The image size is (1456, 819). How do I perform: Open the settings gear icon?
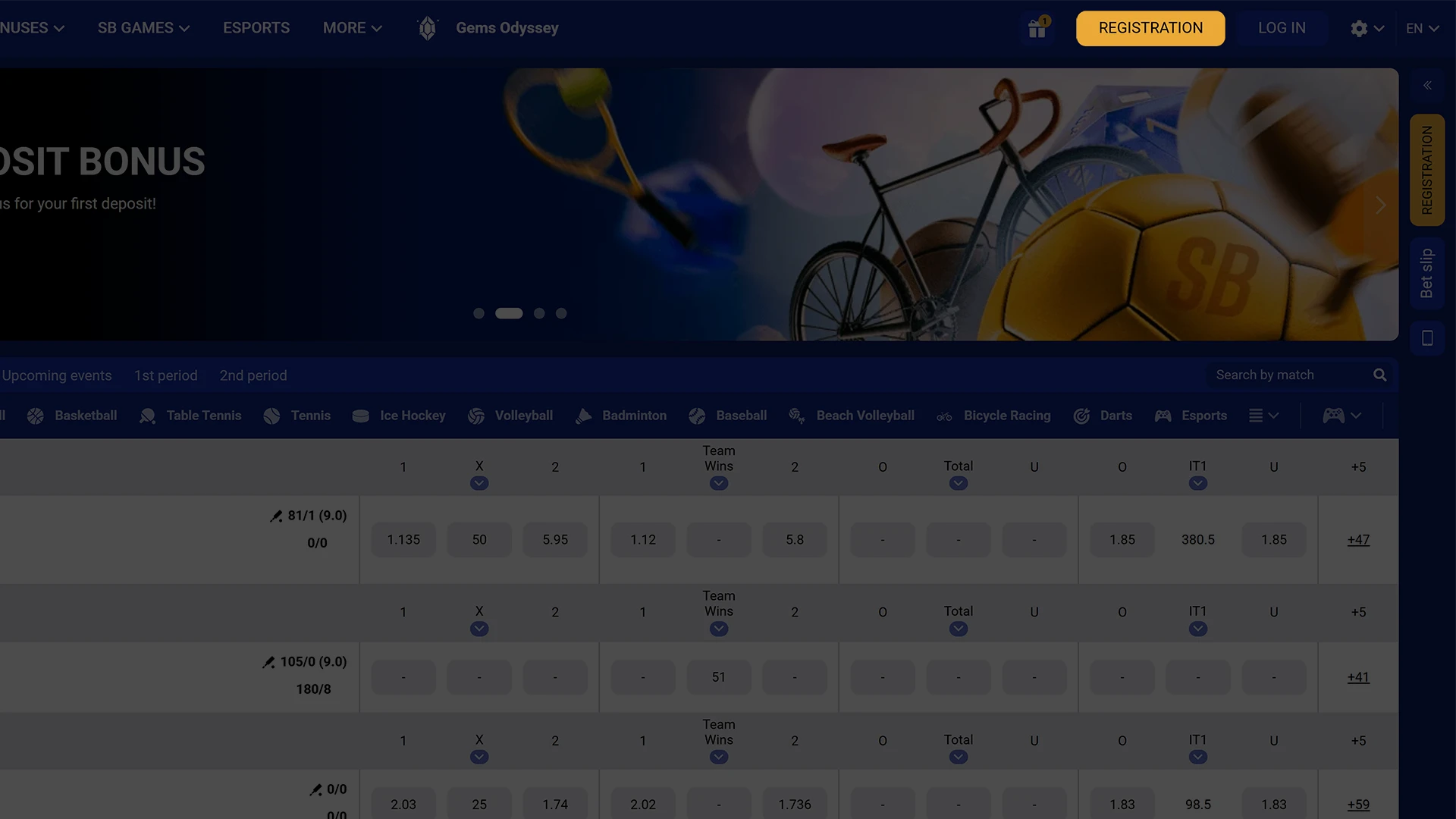click(x=1360, y=28)
